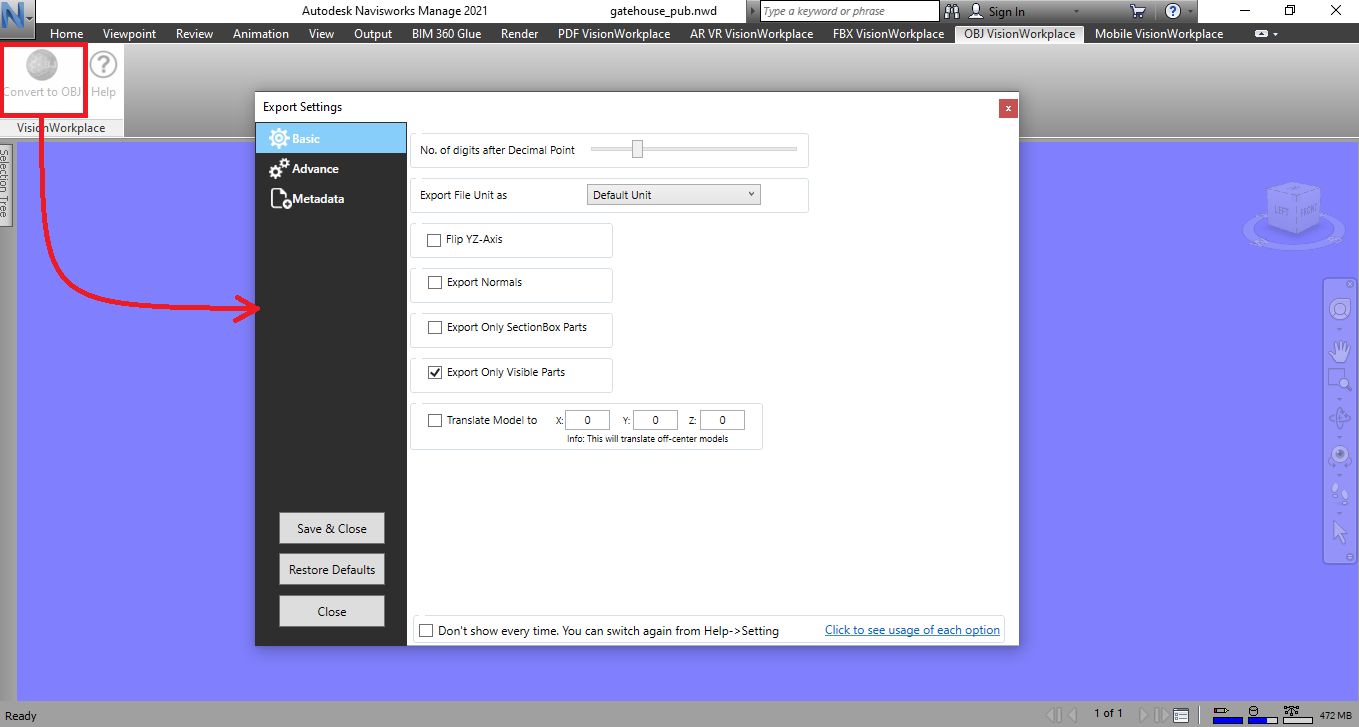Click the keyword search box
This screenshot has height=727, width=1359.
click(849, 11)
